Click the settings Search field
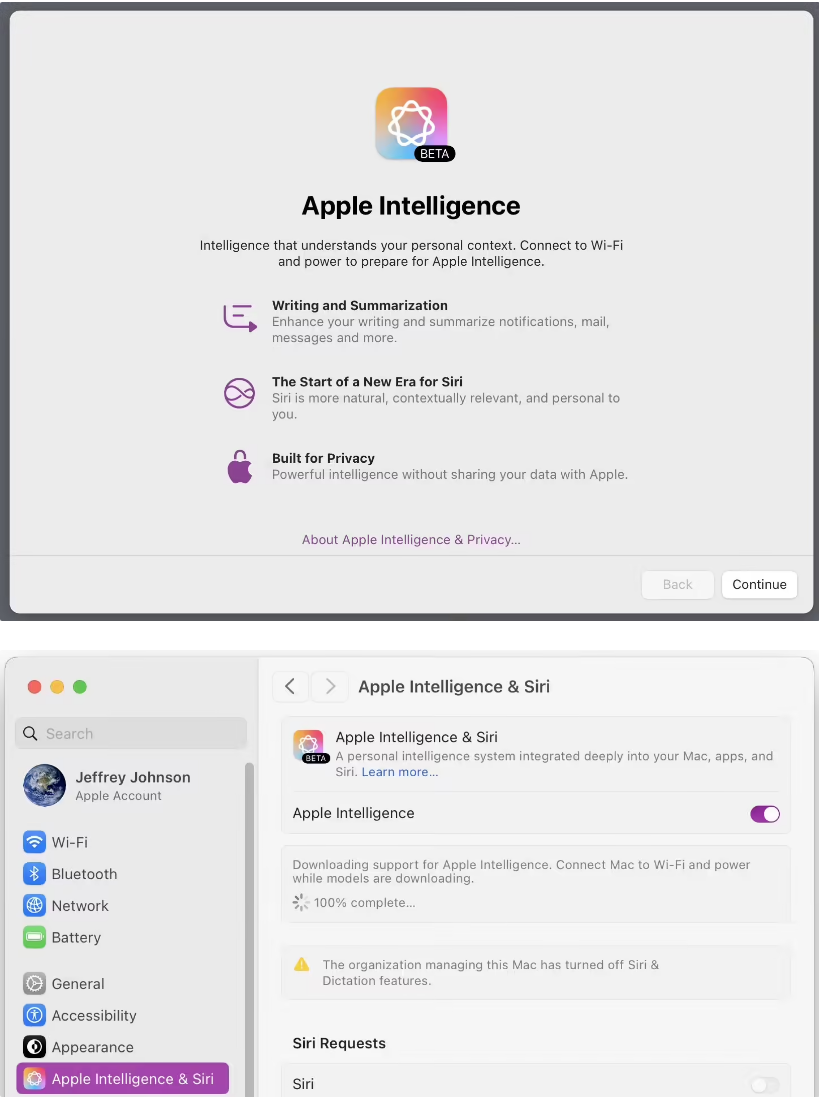Image resolution: width=819 pixels, height=1099 pixels. click(130, 733)
